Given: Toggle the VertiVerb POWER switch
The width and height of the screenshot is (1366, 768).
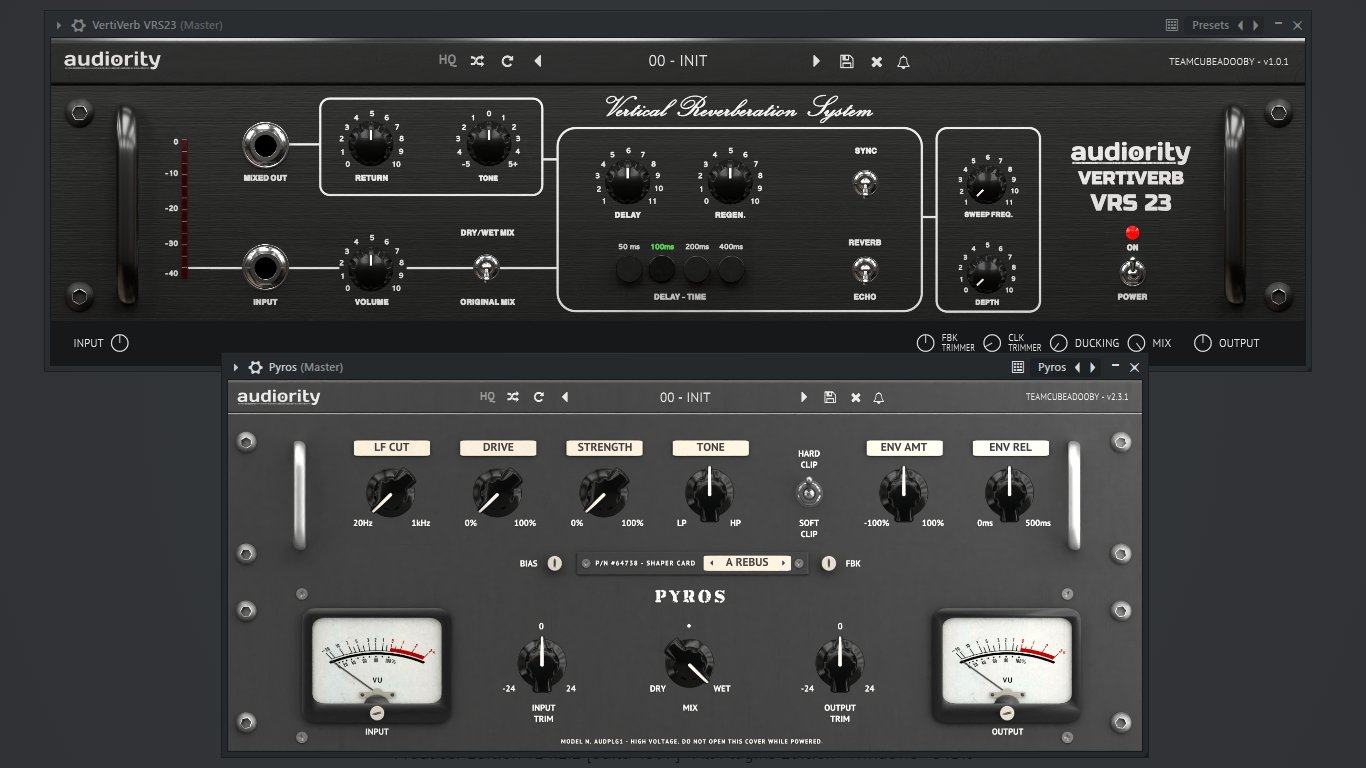Looking at the screenshot, I should [1132, 271].
